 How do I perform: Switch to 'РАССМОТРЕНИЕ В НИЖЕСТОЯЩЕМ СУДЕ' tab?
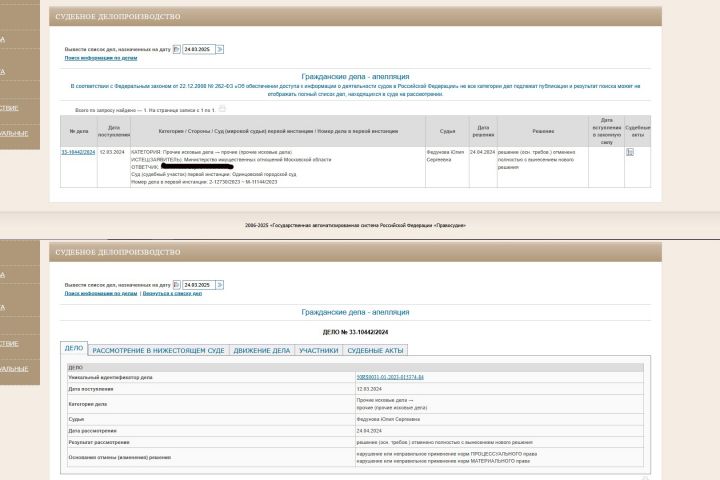point(158,350)
